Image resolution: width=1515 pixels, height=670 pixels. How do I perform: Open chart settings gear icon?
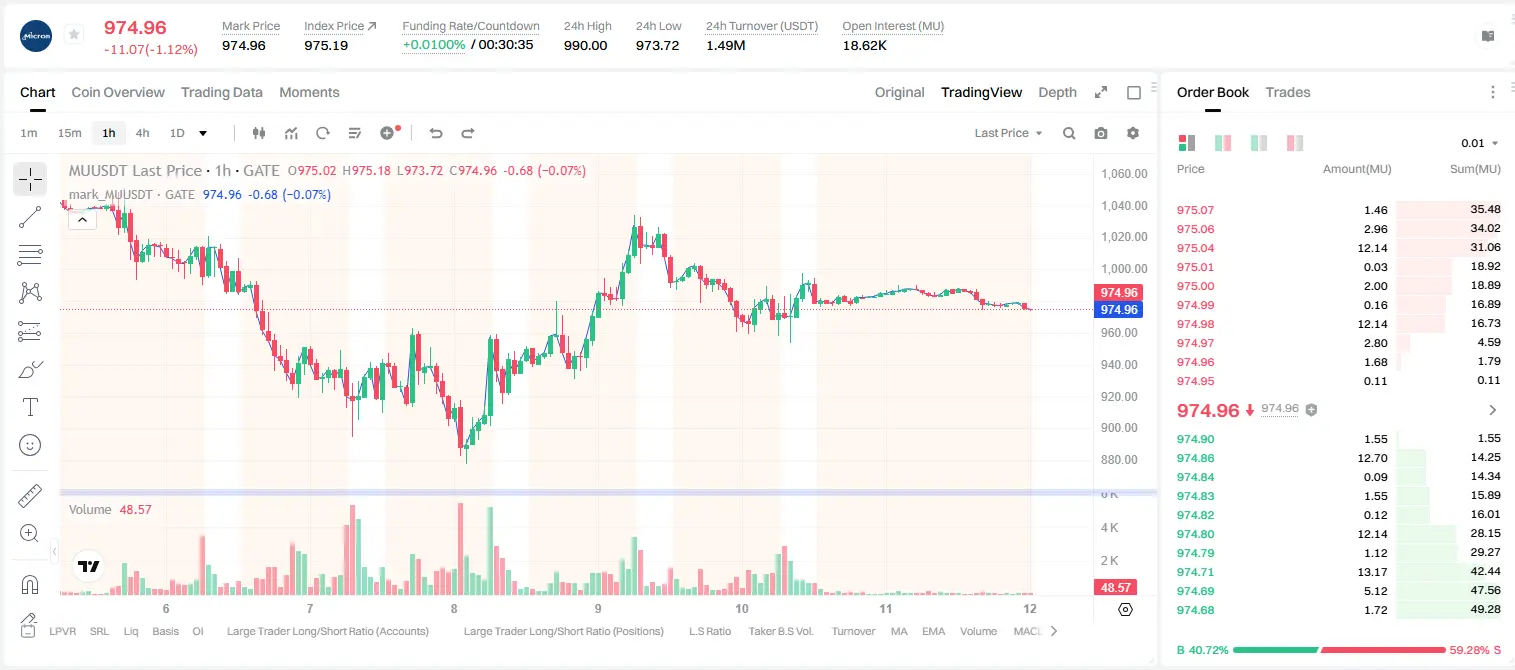(1133, 133)
